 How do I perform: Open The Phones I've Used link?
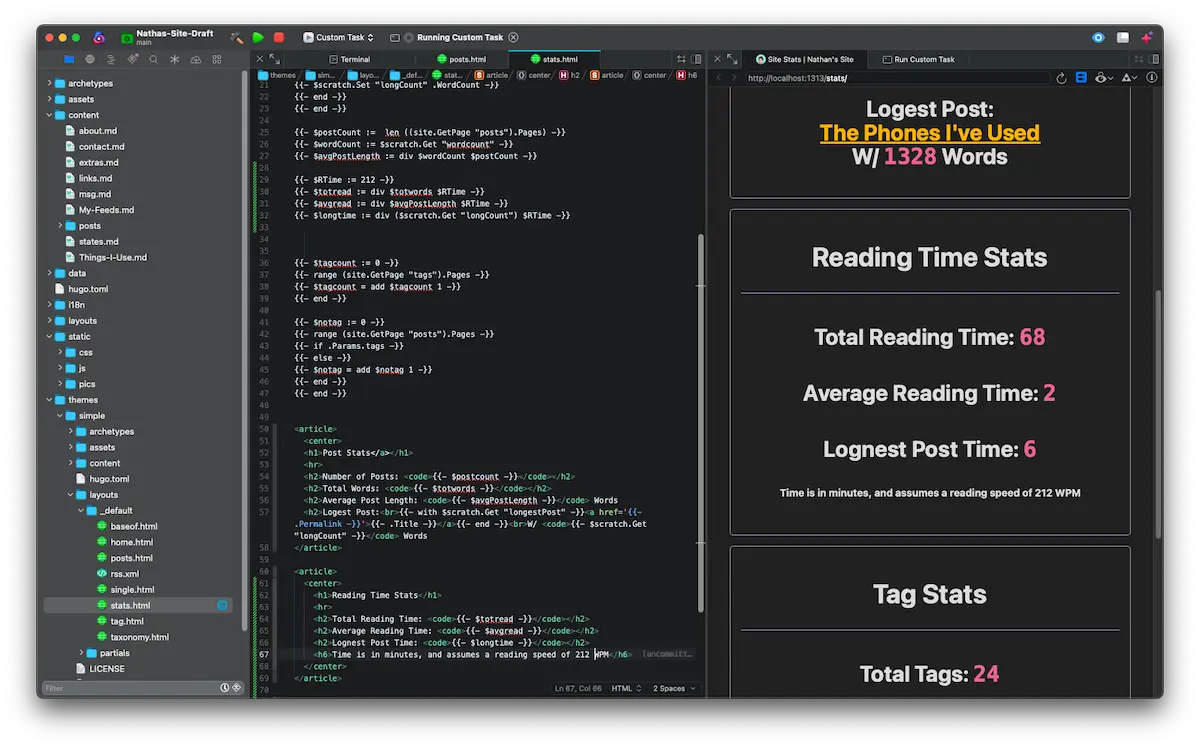point(929,133)
